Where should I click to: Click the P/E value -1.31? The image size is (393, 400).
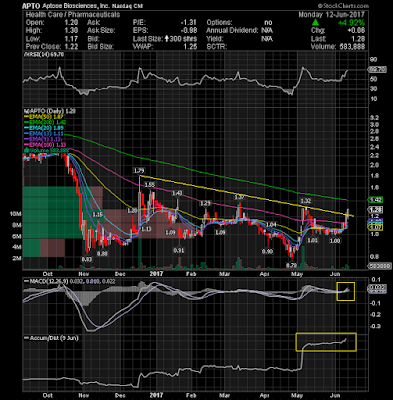189,23
